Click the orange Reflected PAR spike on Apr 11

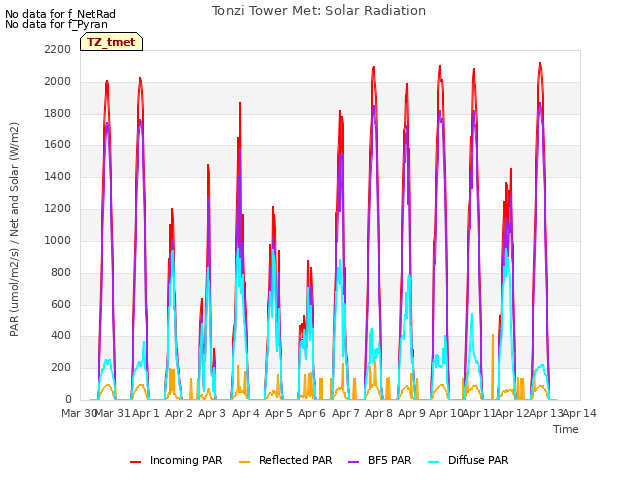[x=493, y=336]
